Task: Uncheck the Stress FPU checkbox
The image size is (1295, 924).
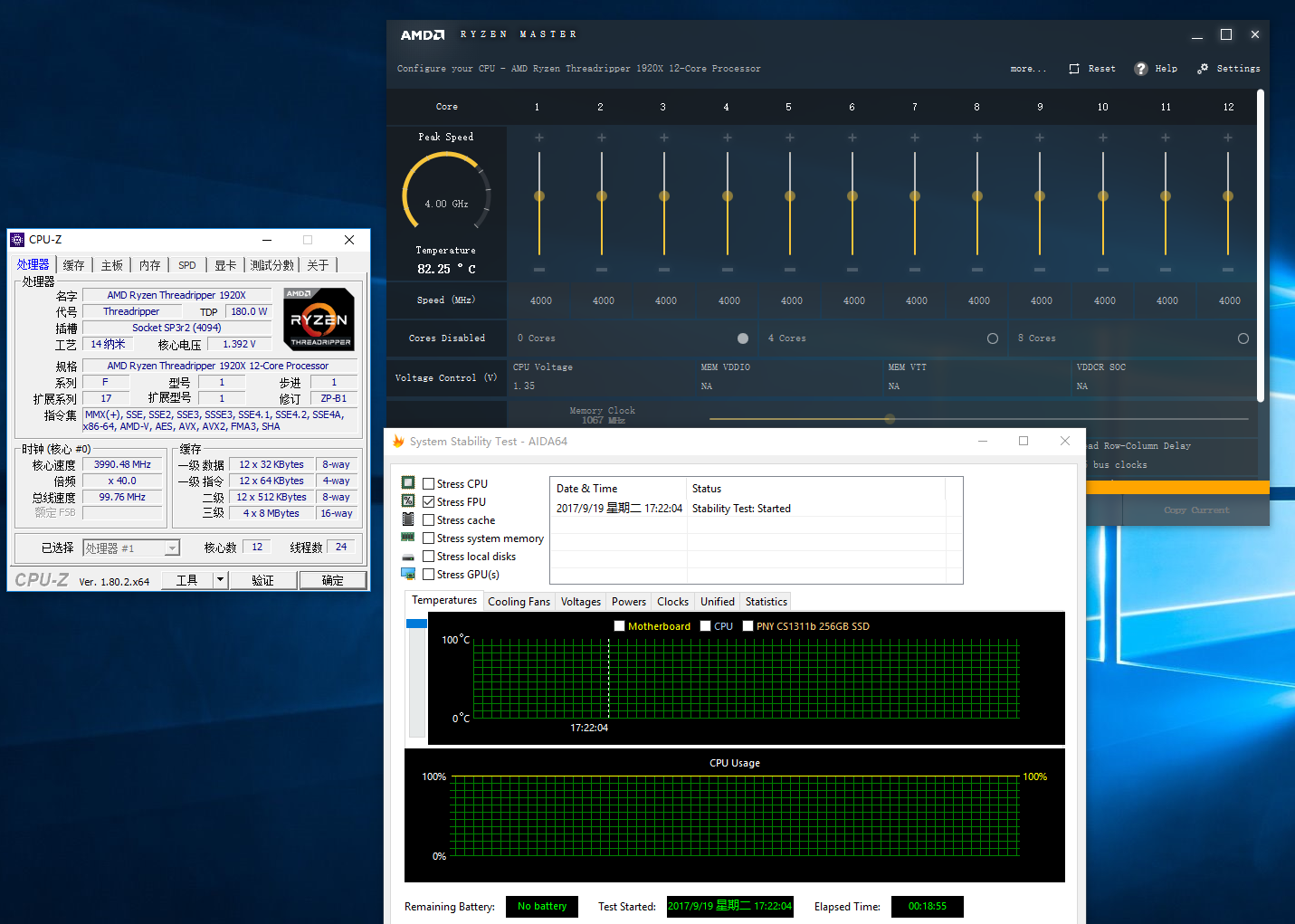Action: pos(429,501)
